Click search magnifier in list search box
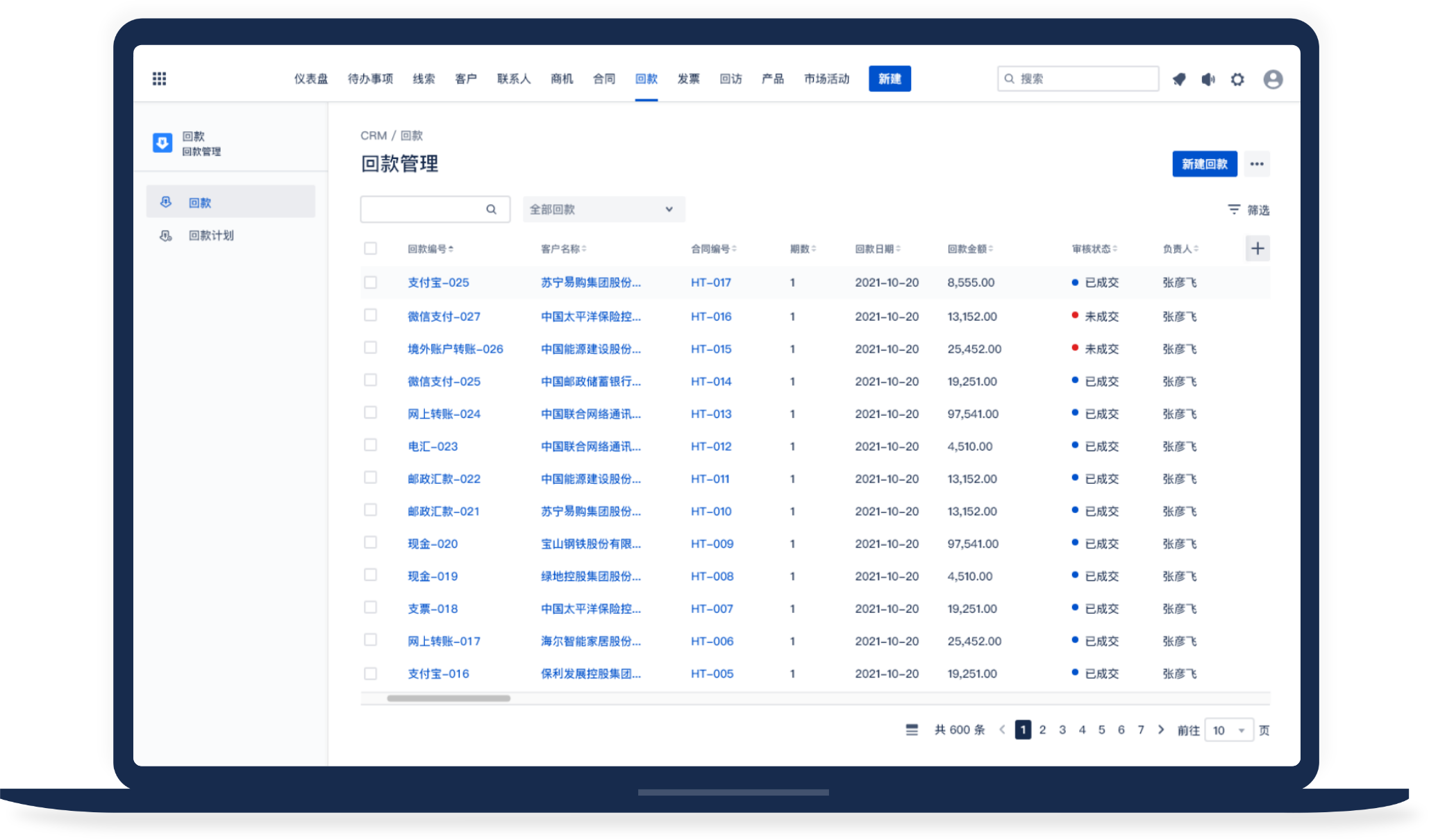Image resolution: width=1429 pixels, height=840 pixels. (x=491, y=209)
